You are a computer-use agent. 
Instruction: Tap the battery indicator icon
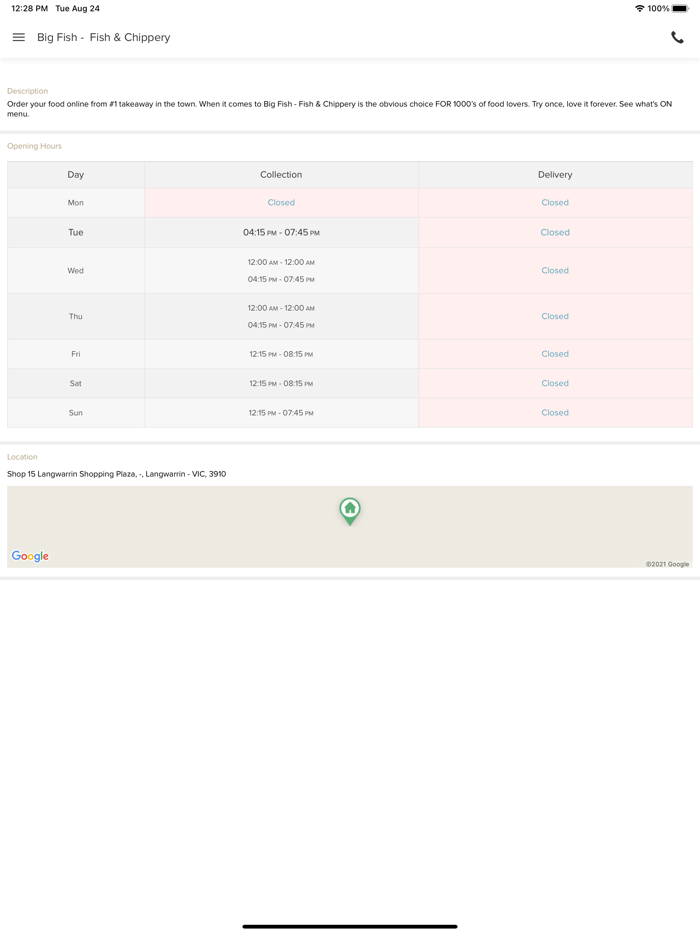(680, 9)
